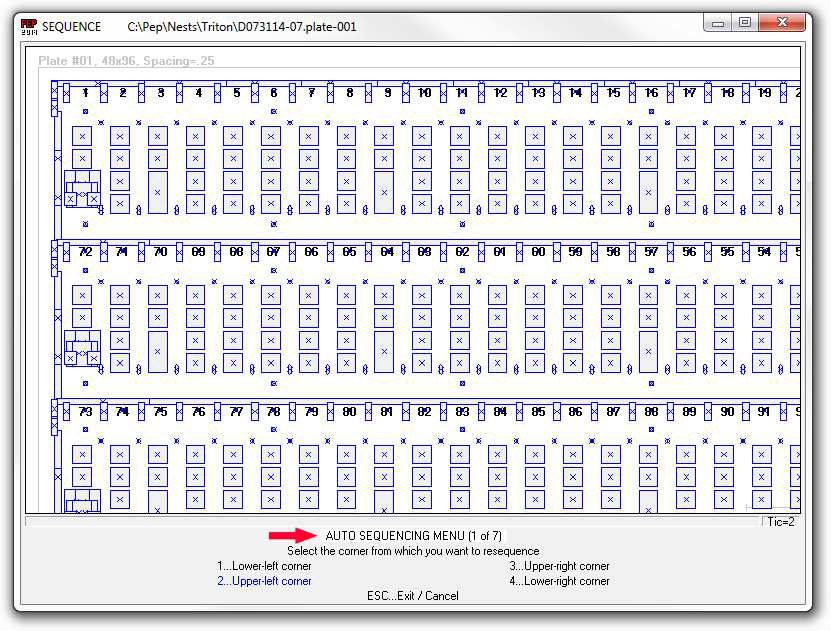Image resolution: width=831 pixels, height=631 pixels.
Task: Select option 1 Lower-left corner
Action: 264,566
